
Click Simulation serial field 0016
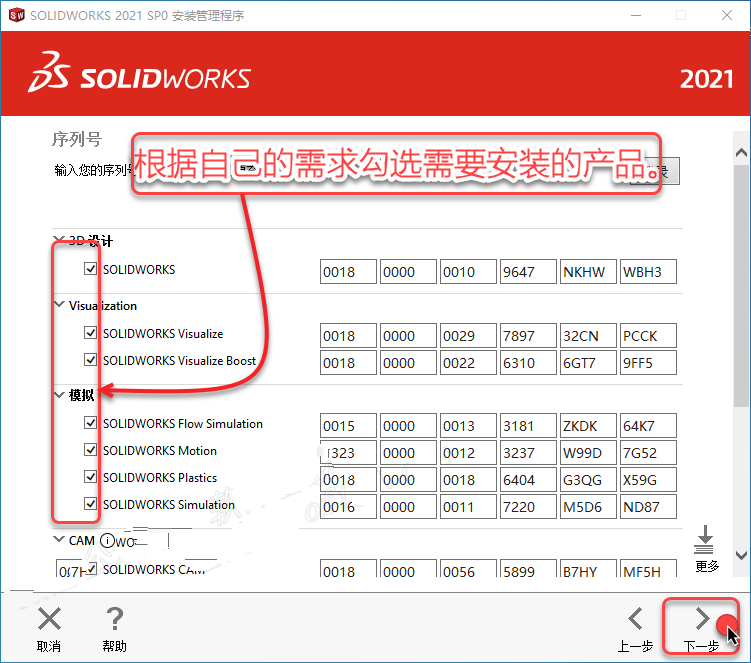[348, 506]
